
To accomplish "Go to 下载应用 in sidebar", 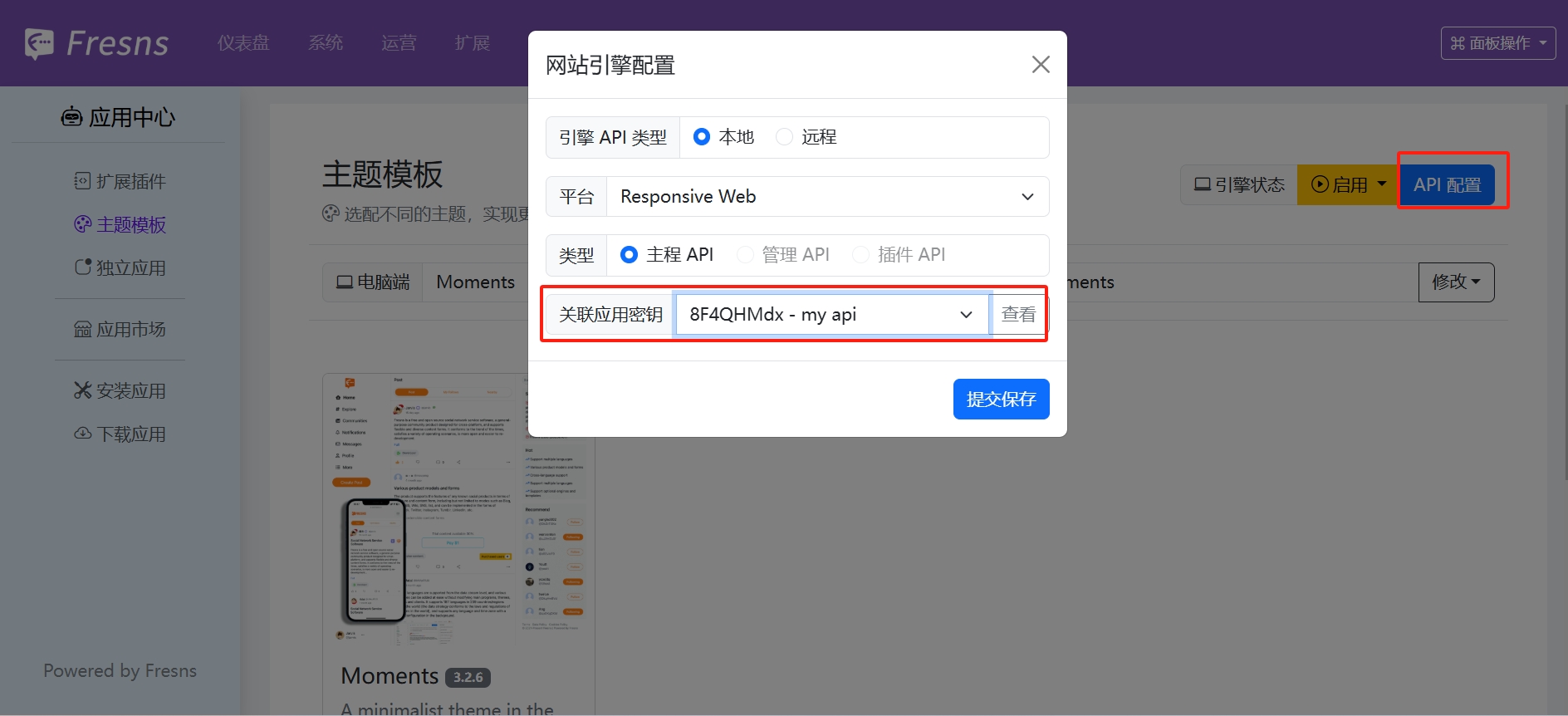I will click(x=120, y=434).
